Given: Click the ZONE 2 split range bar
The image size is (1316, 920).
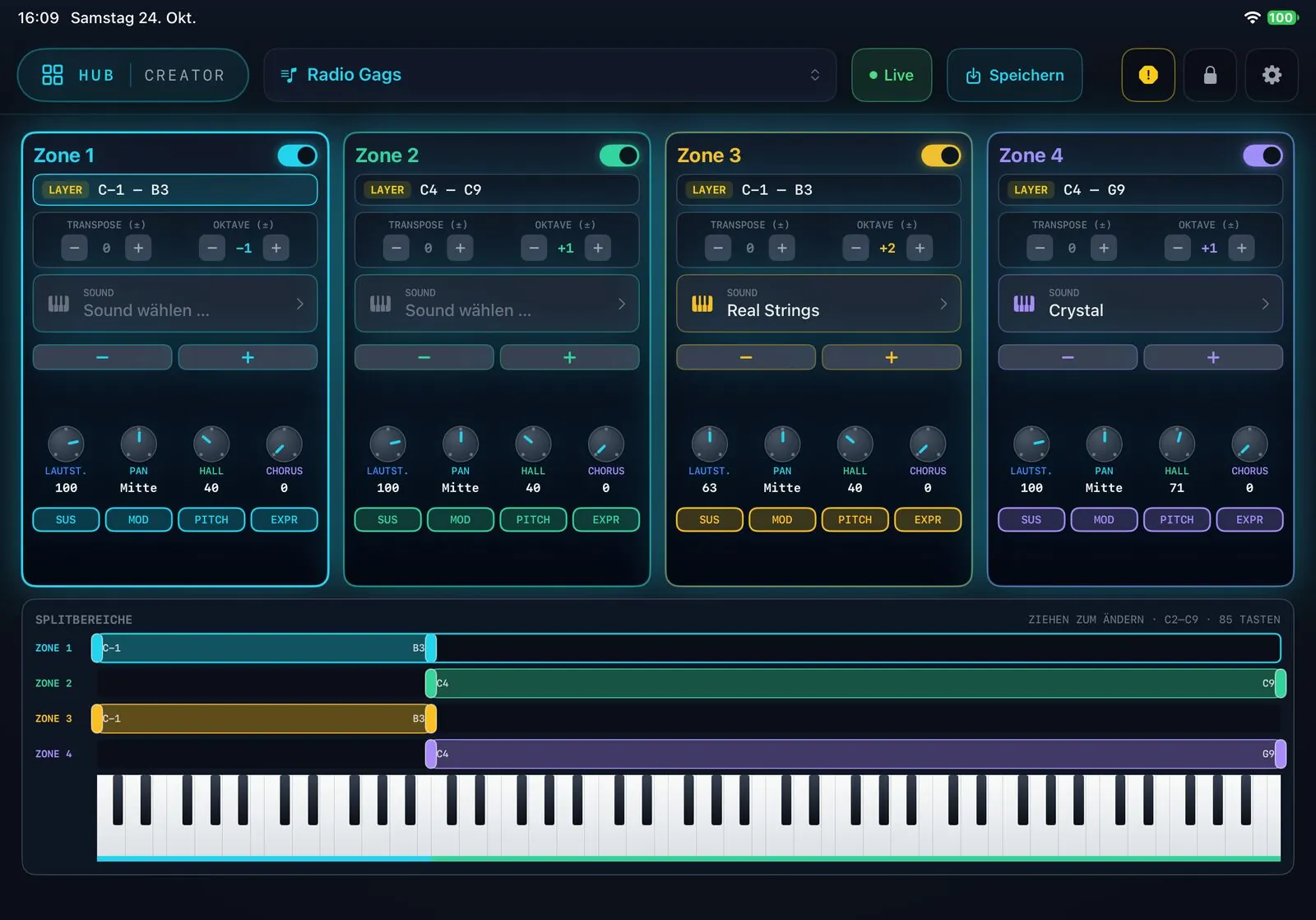Looking at the screenshot, I should click(855, 684).
